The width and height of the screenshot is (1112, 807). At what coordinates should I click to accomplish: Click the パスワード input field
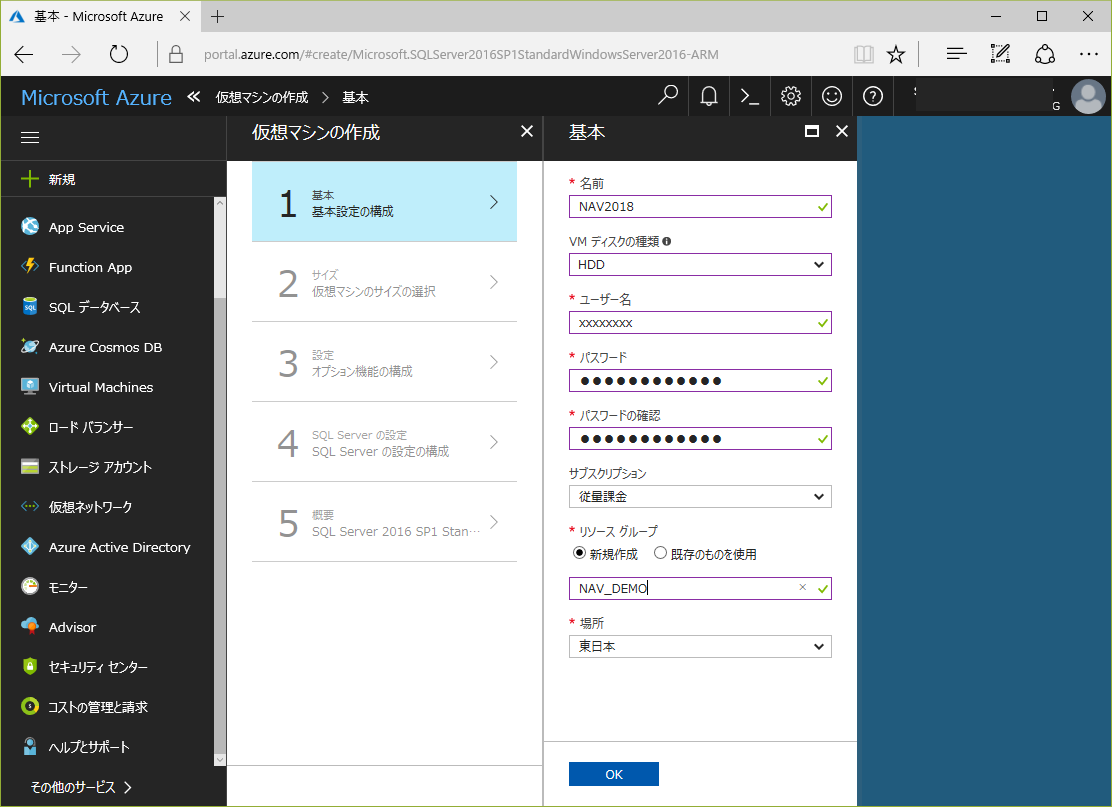click(700, 381)
